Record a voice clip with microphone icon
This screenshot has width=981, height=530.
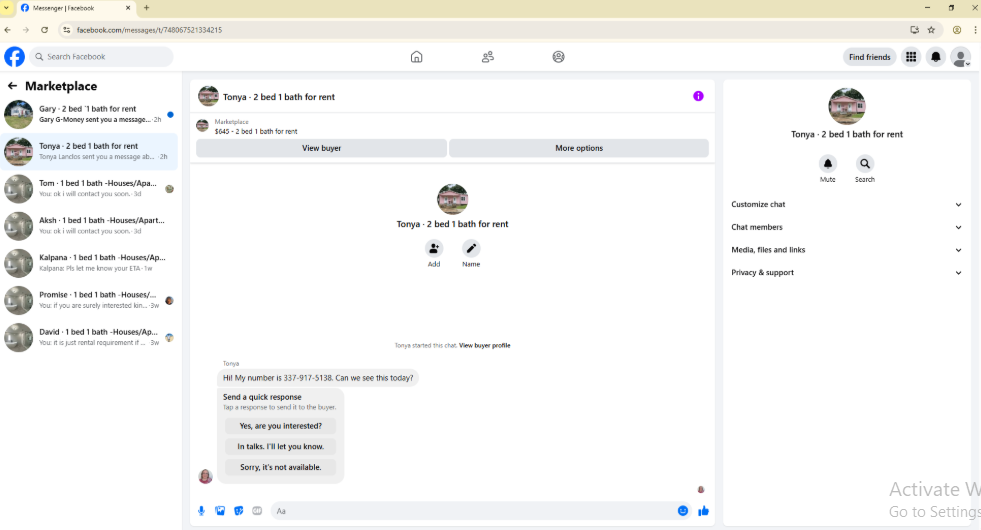[x=201, y=511]
